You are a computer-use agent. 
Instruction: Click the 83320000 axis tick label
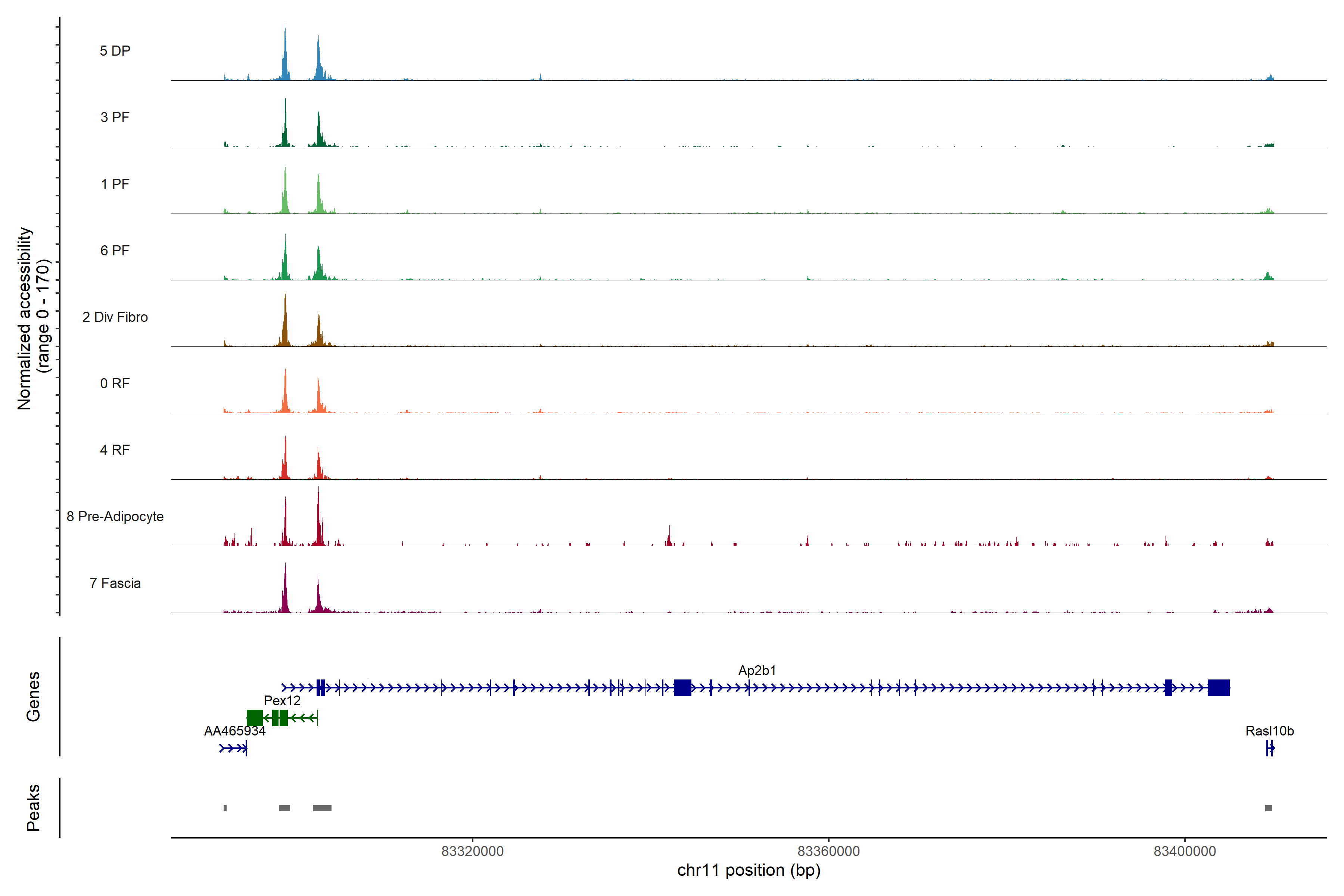473,852
